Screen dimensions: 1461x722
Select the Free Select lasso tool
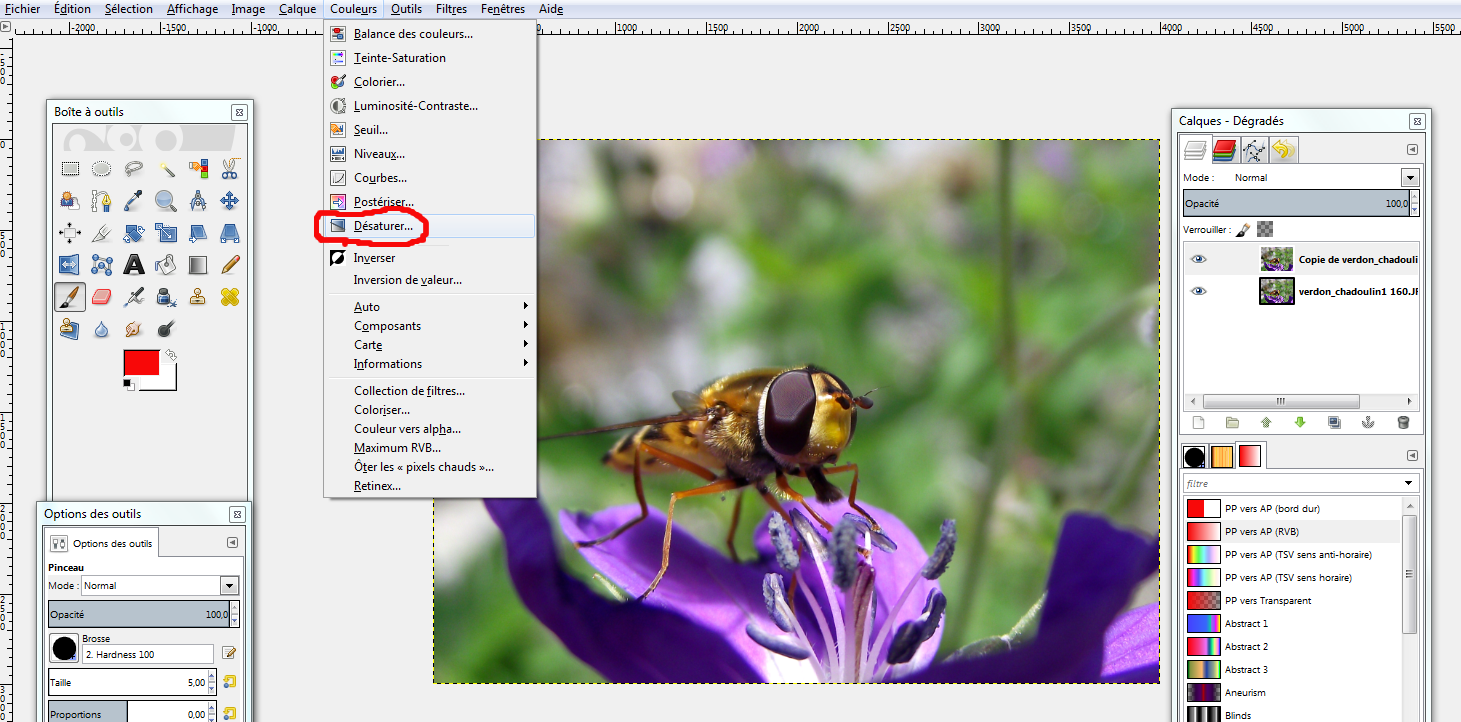click(134, 169)
